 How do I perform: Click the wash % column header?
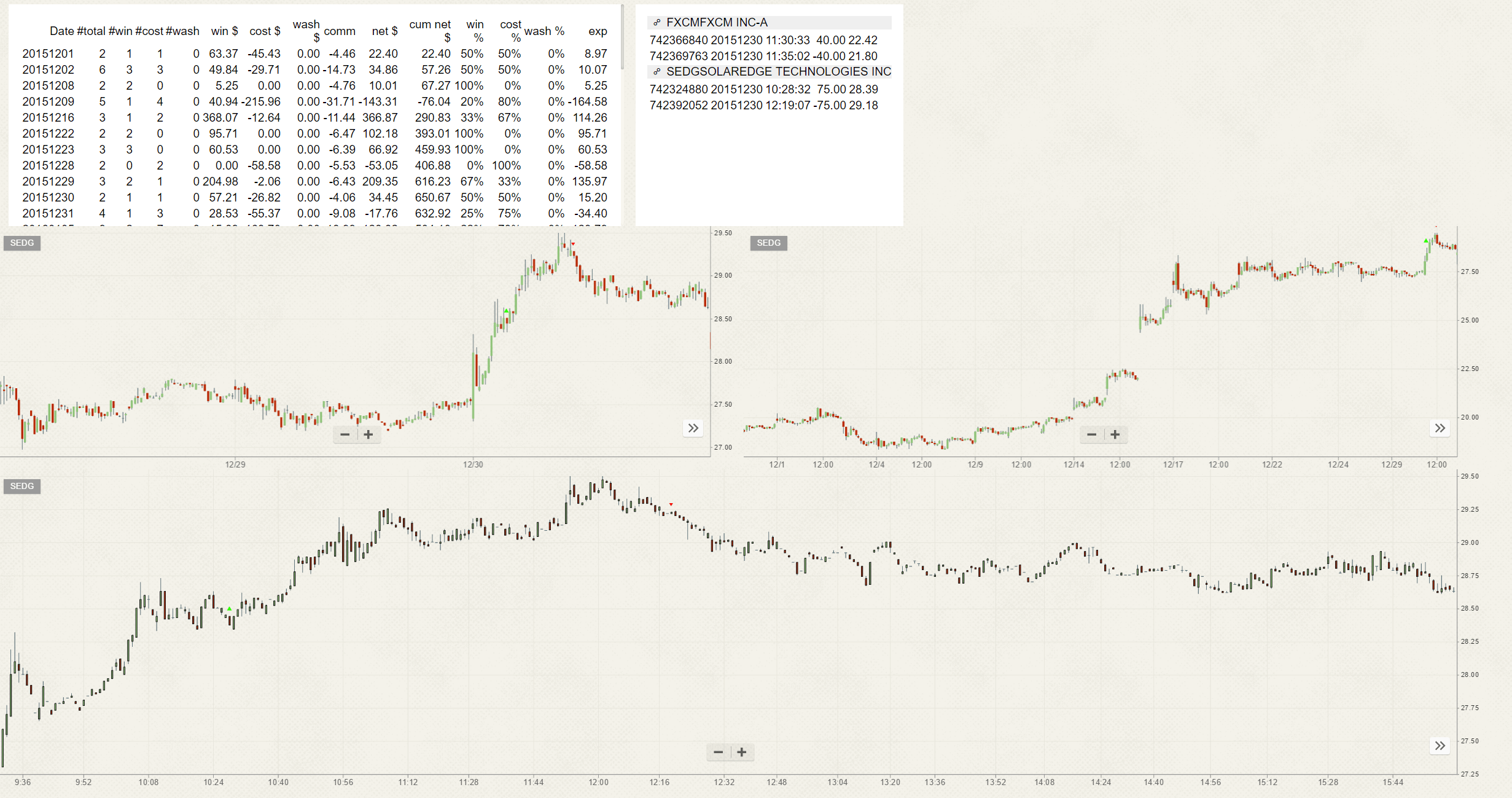tap(544, 31)
